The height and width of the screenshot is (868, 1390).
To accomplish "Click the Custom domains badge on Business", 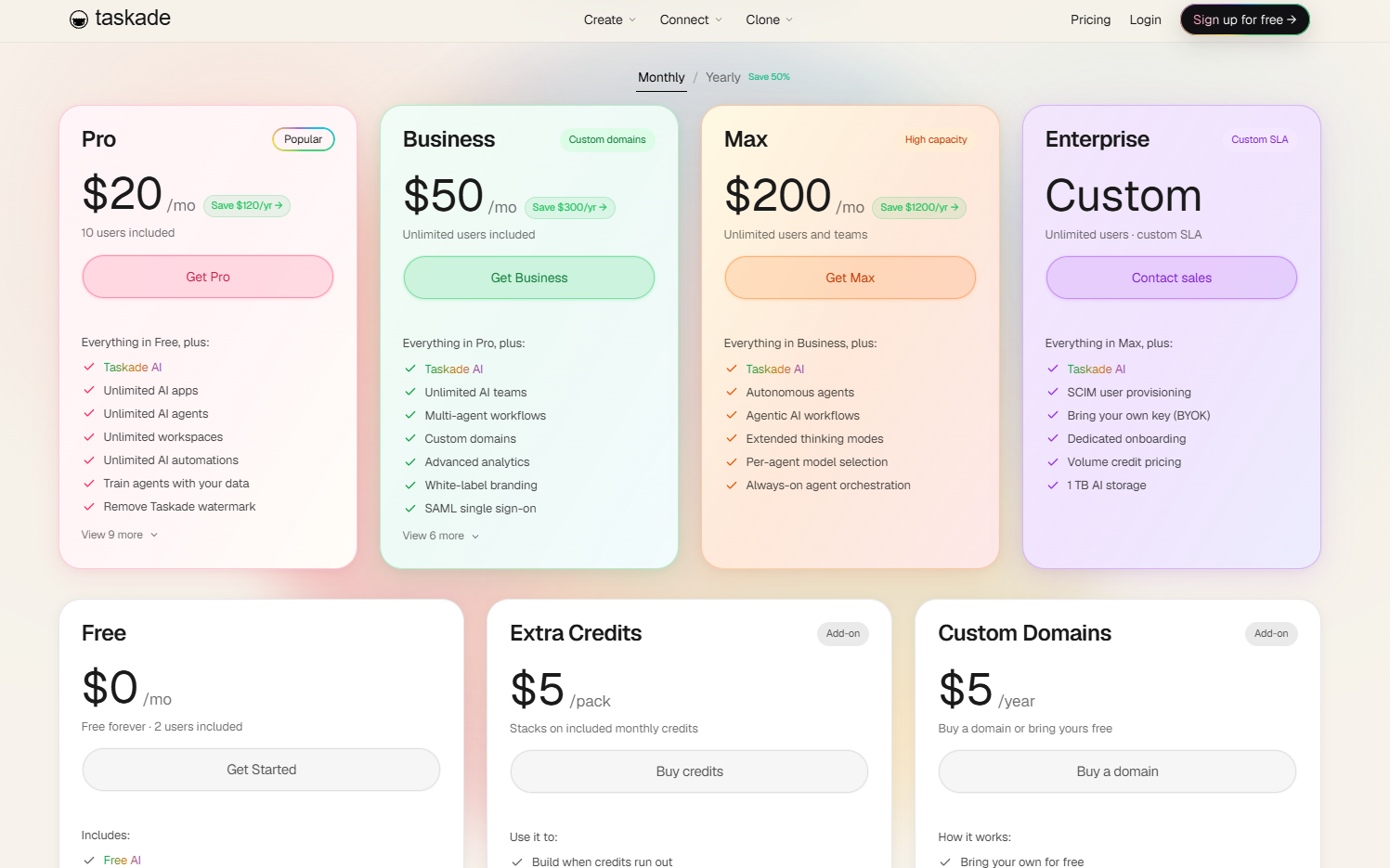I will pos(607,140).
